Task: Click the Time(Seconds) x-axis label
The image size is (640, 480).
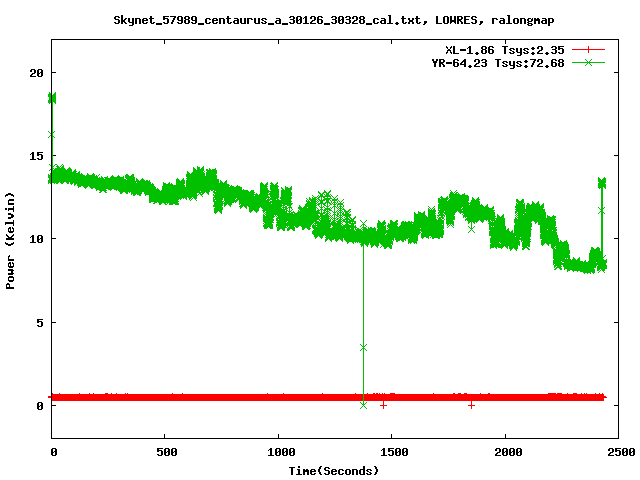Action: coord(333,471)
